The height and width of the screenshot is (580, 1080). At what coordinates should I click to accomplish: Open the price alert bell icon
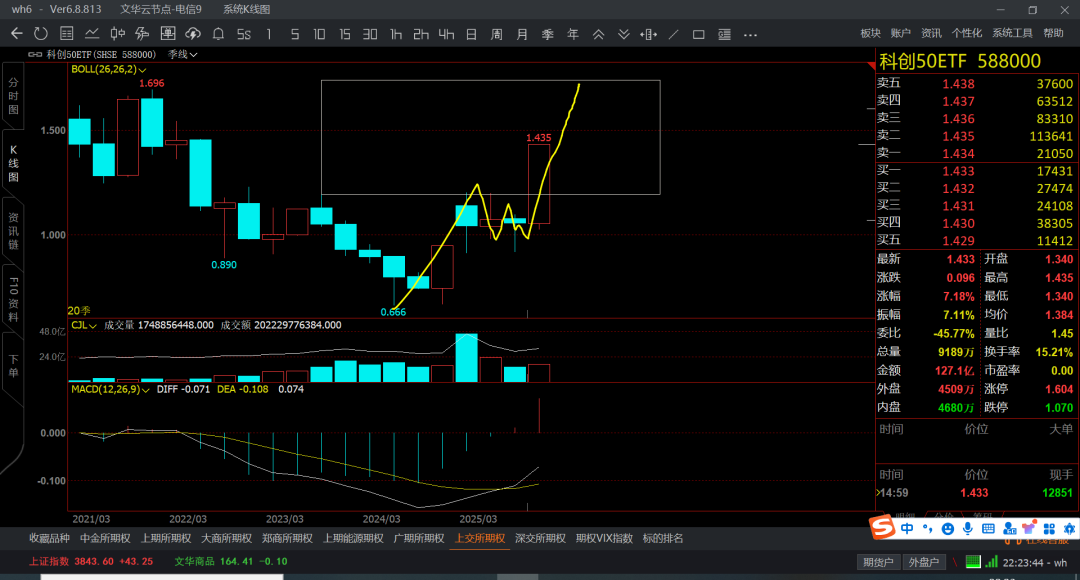pos(218,34)
